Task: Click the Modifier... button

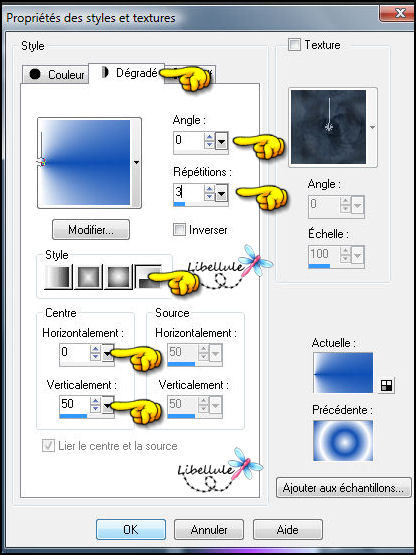Action: pos(91,230)
